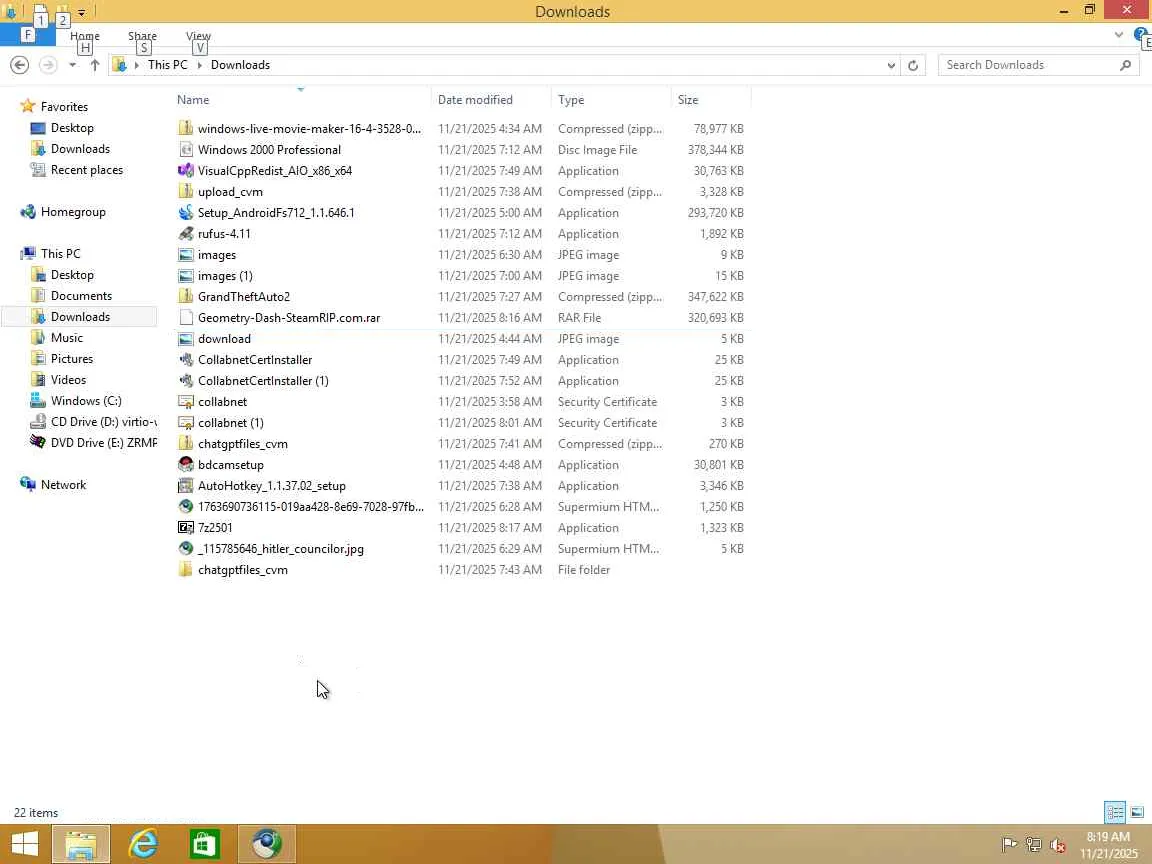Image resolution: width=1152 pixels, height=864 pixels.
Task: Open the Share ribbon tab
Action: pos(142,36)
